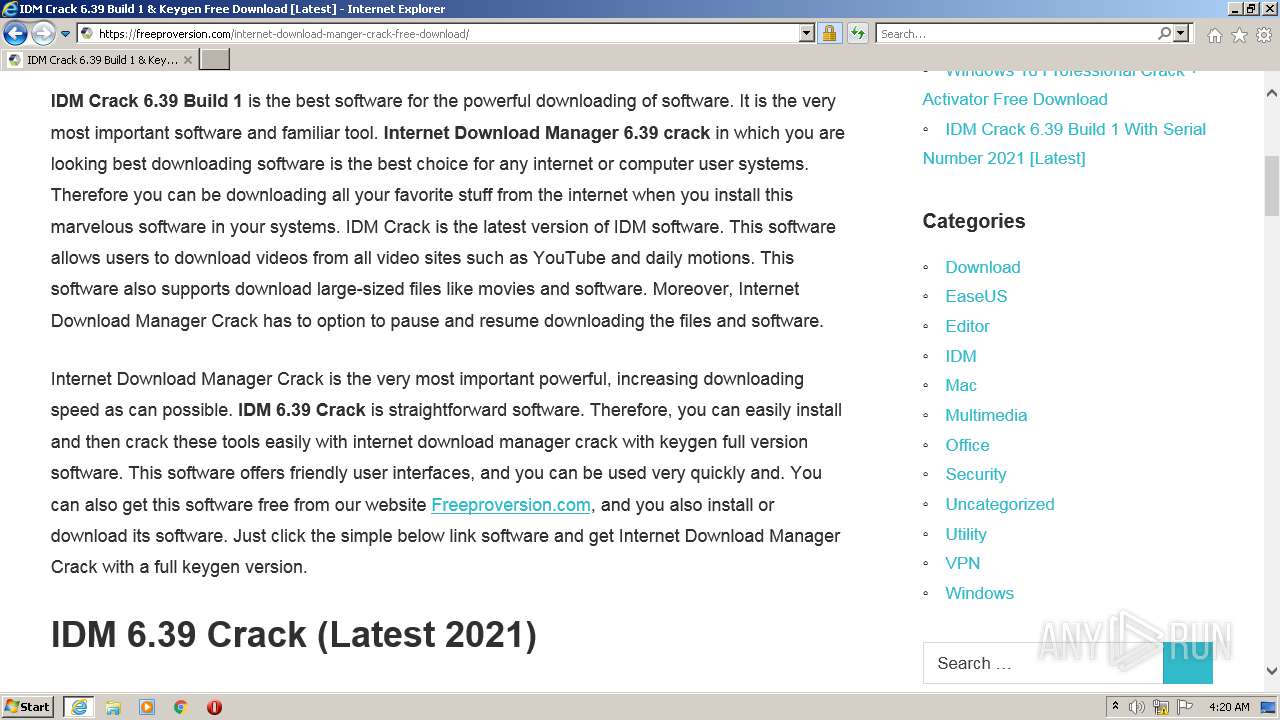Open the Home icon
The image size is (1280, 720).
click(x=1214, y=35)
